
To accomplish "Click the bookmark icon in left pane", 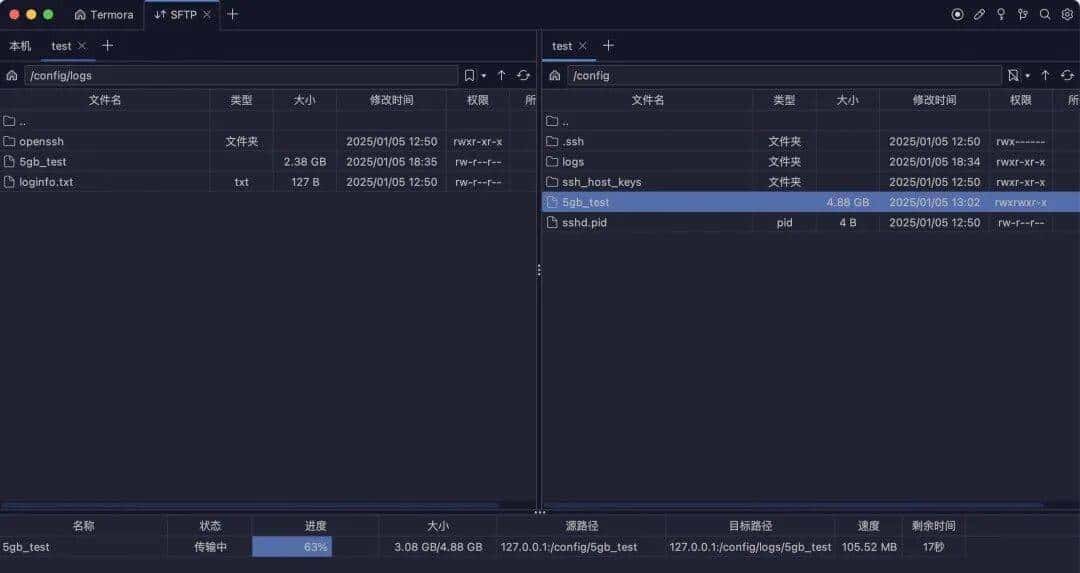I will click(469, 76).
